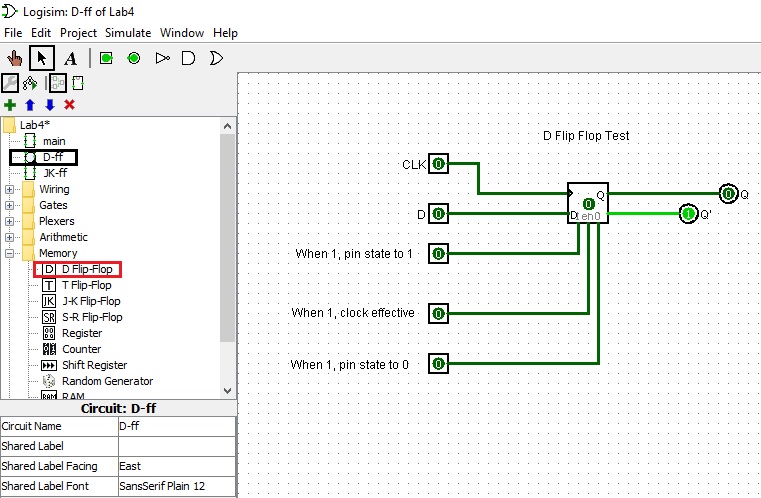Select the Q' output pin
761x498 pixels.
coord(688,214)
